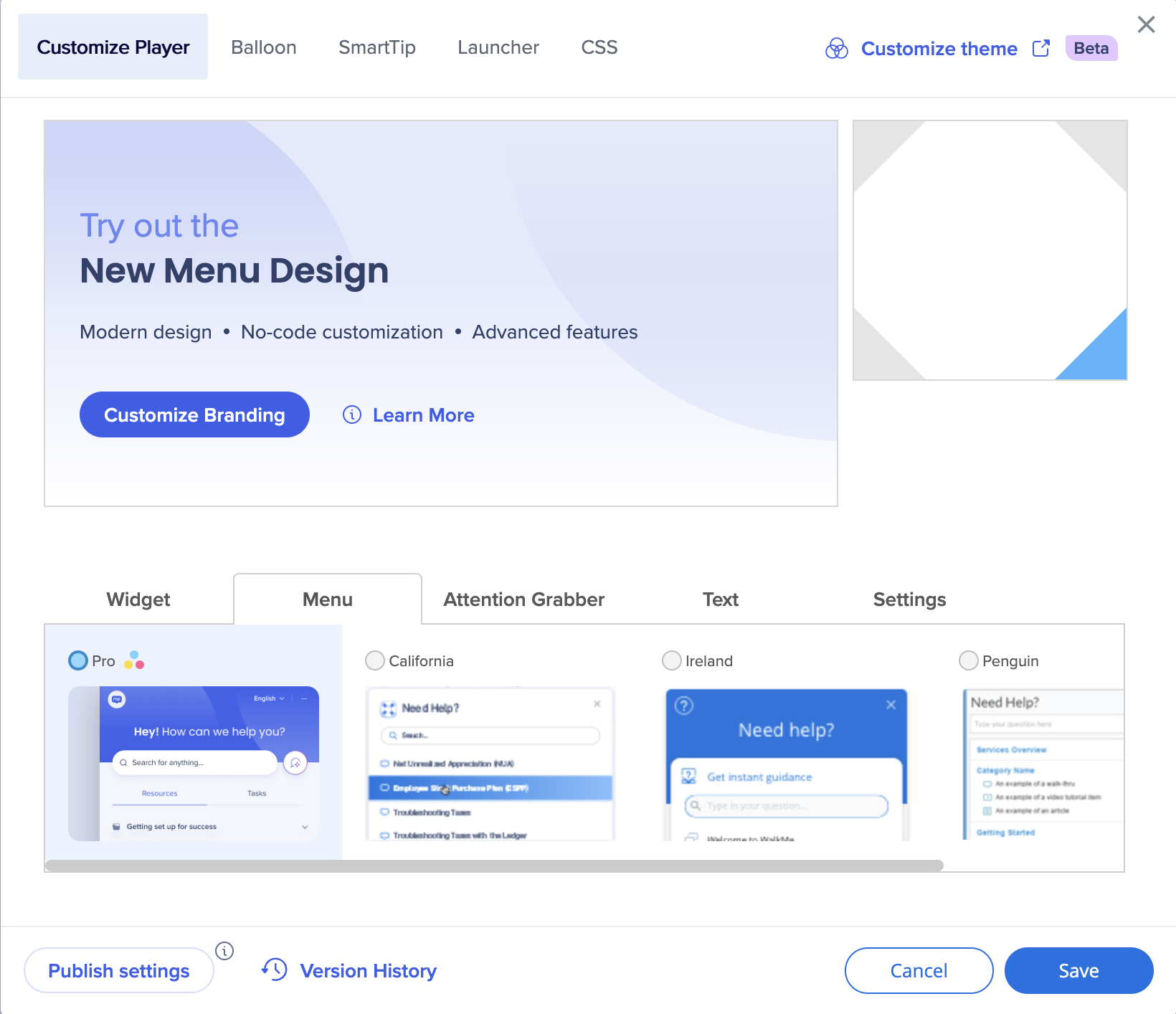Click the Version History clock icon
Image resolution: width=1176 pixels, height=1014 pixels.
[x=275, y=970]
